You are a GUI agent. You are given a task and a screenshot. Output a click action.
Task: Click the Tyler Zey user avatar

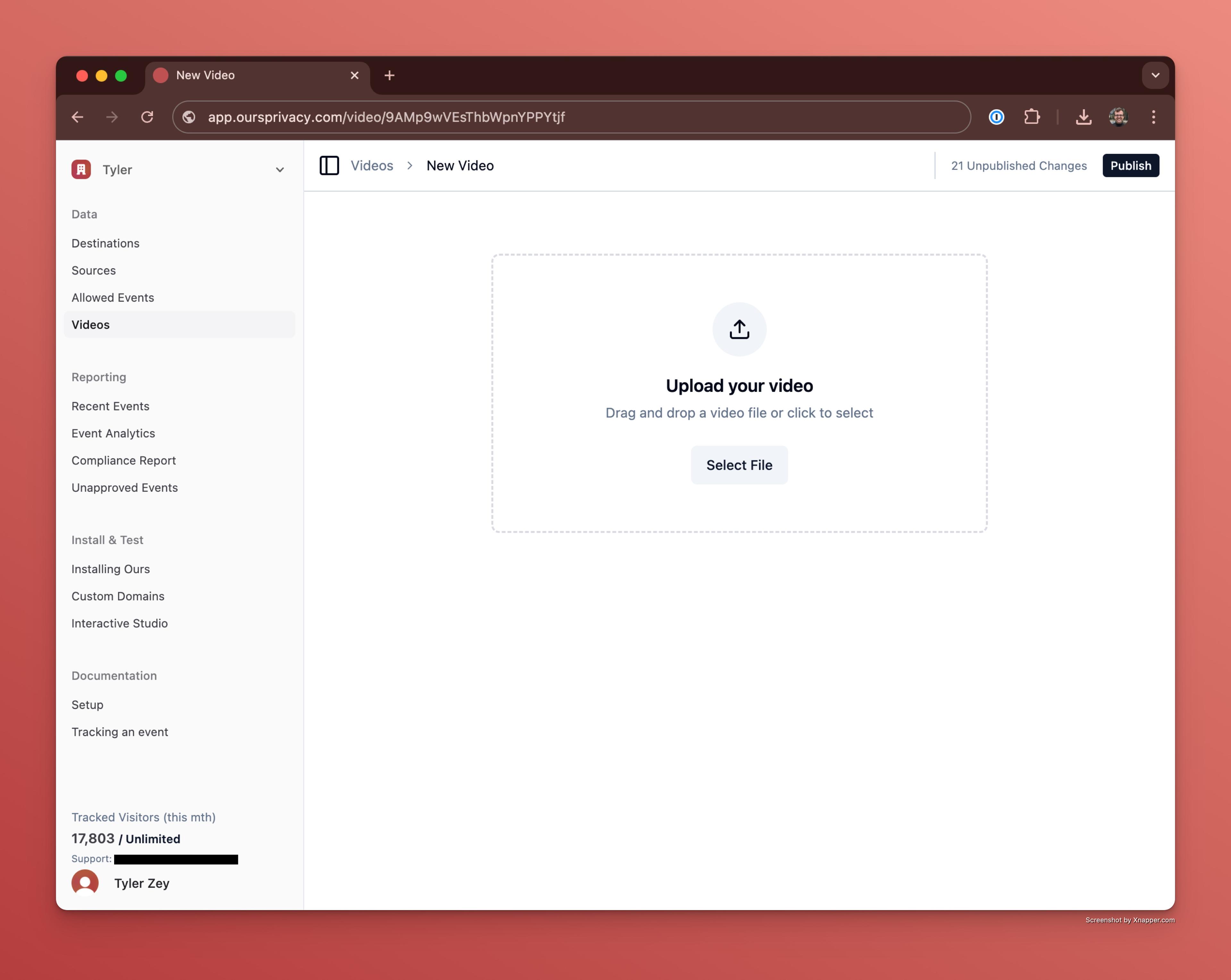point(85,882)
